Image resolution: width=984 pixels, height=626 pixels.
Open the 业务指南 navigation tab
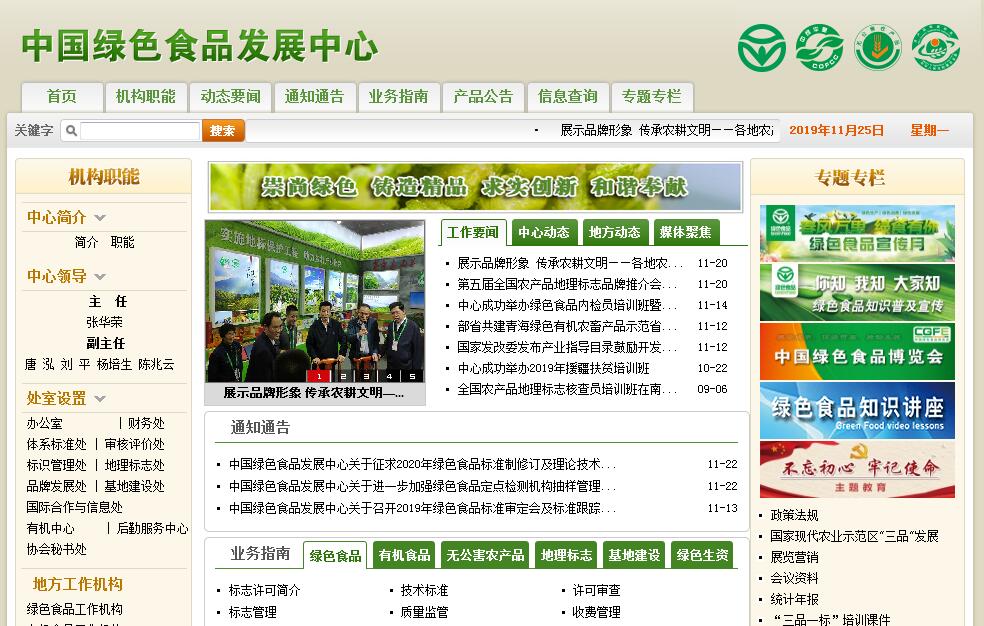click(x=398, y=97)
